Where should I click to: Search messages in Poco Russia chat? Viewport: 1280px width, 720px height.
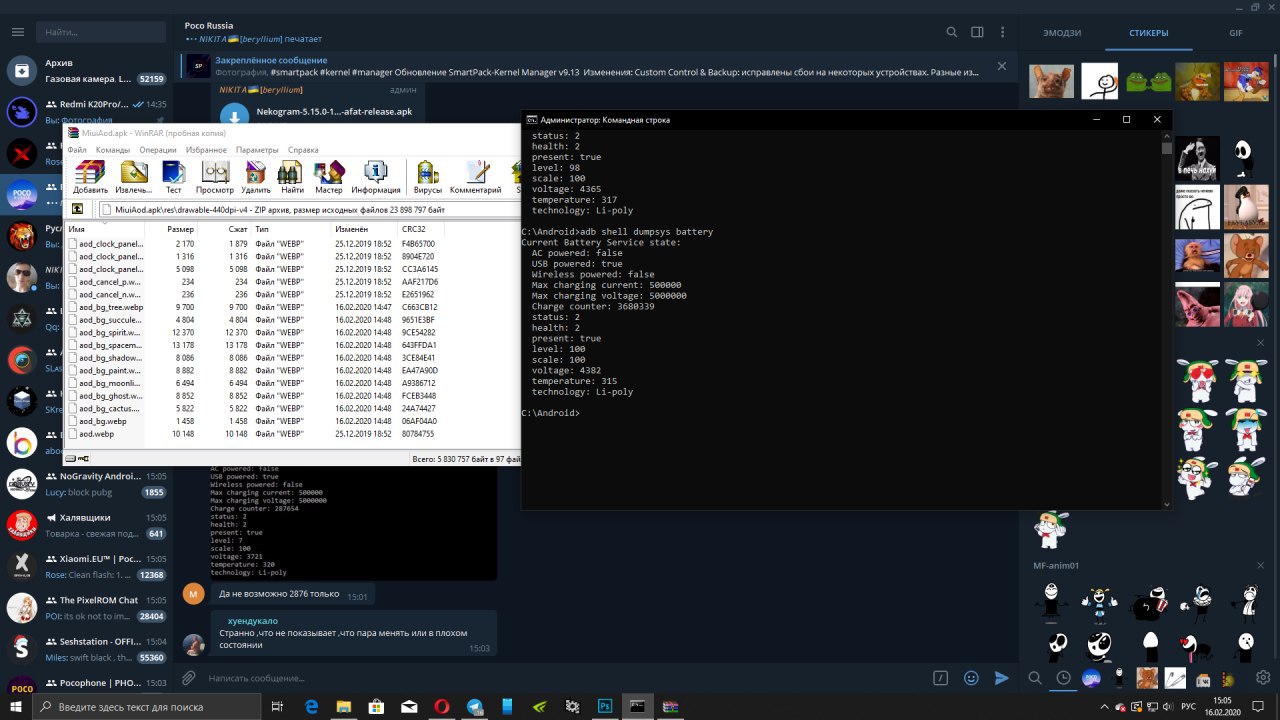click(x=952, y=32)
